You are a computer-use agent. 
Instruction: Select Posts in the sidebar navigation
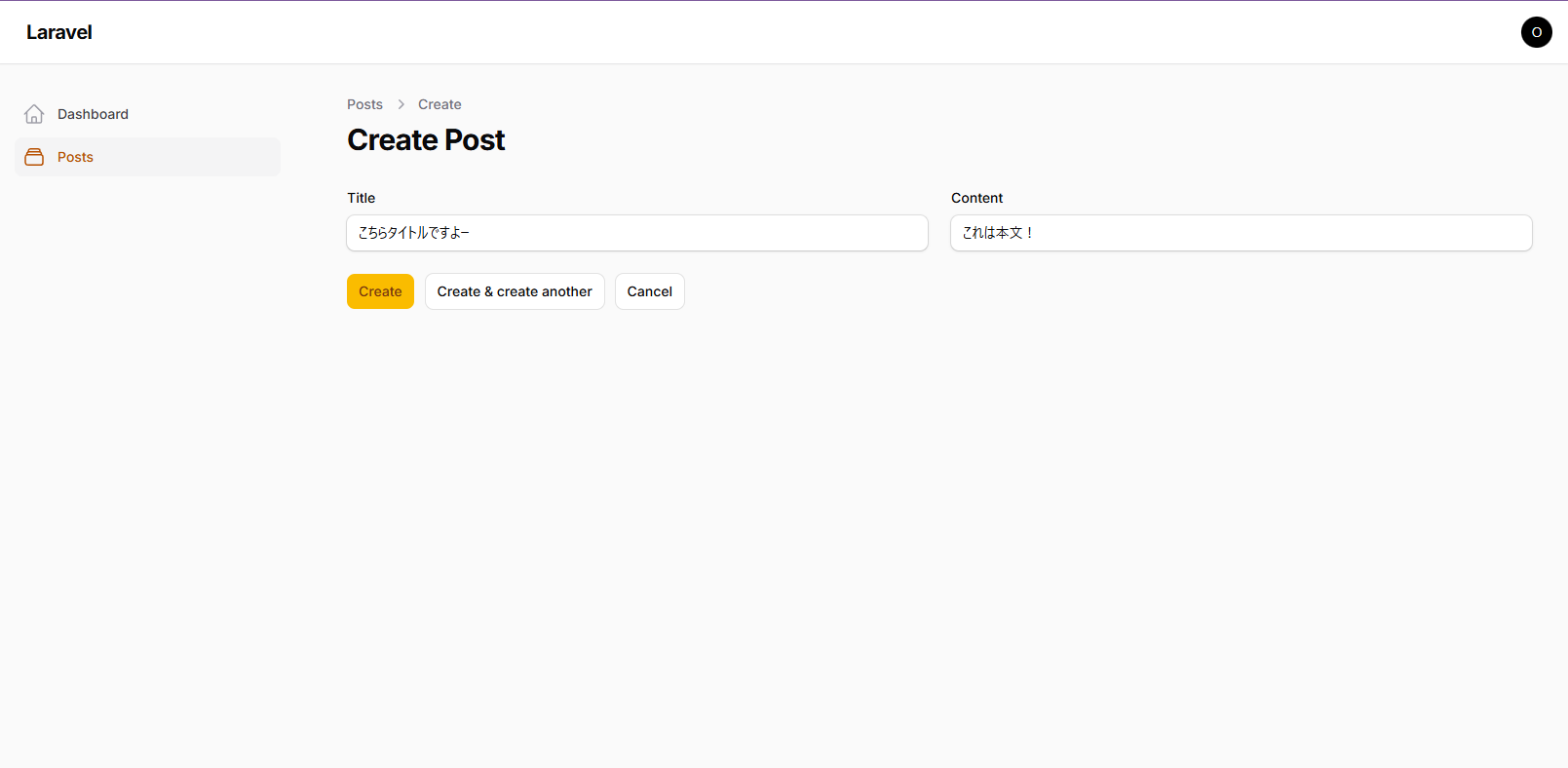147,157
